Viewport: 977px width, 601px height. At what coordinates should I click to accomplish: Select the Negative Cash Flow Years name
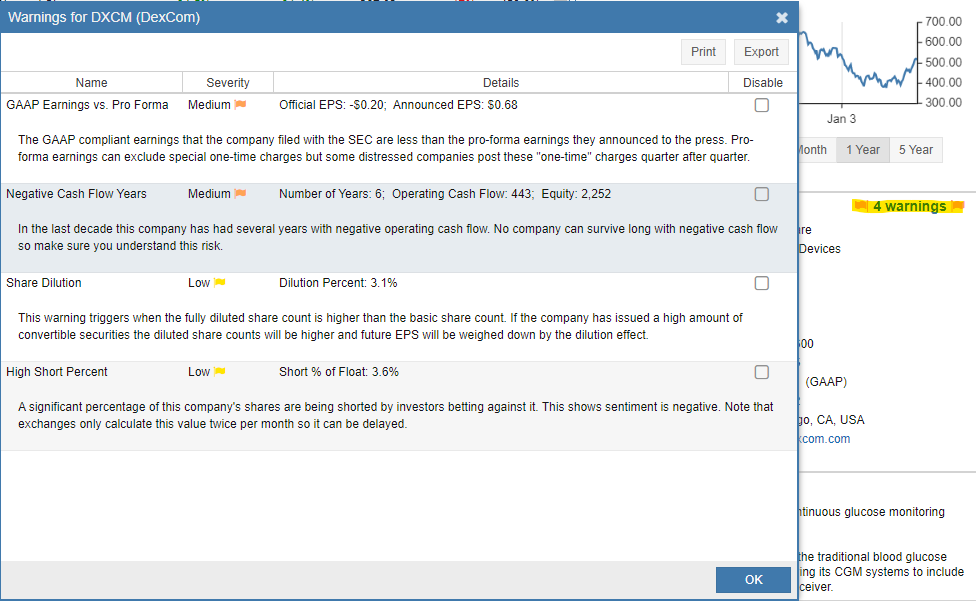[x=76, y=194]
